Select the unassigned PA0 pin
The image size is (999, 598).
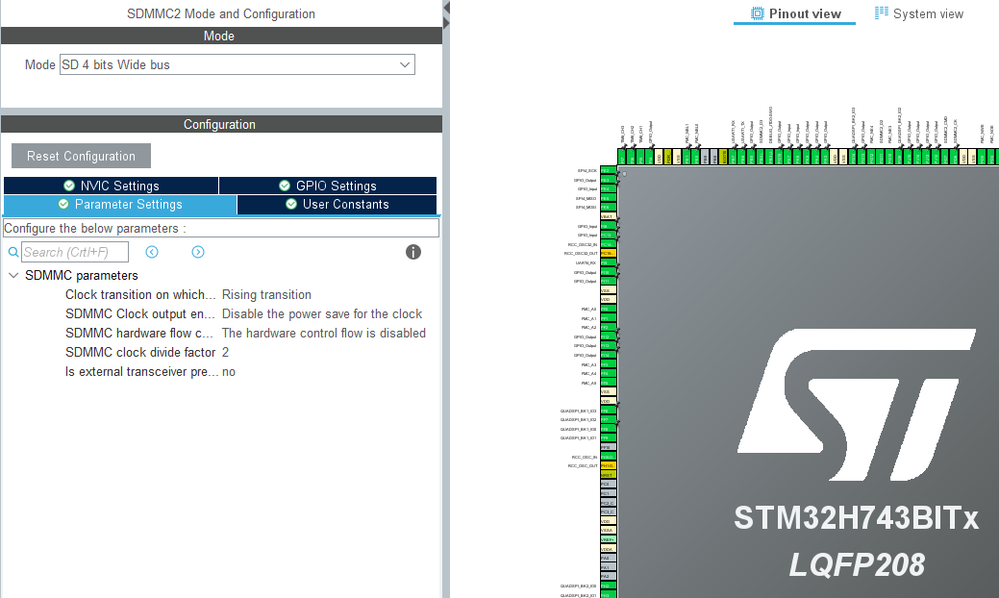pos(608,558)
